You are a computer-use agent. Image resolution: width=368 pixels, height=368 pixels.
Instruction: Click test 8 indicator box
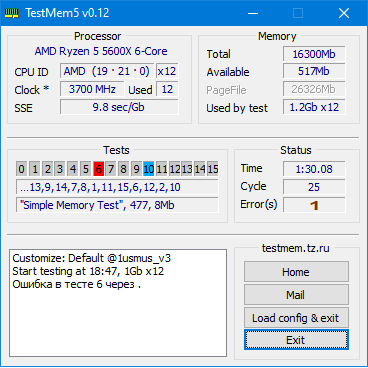pos(123,169)
